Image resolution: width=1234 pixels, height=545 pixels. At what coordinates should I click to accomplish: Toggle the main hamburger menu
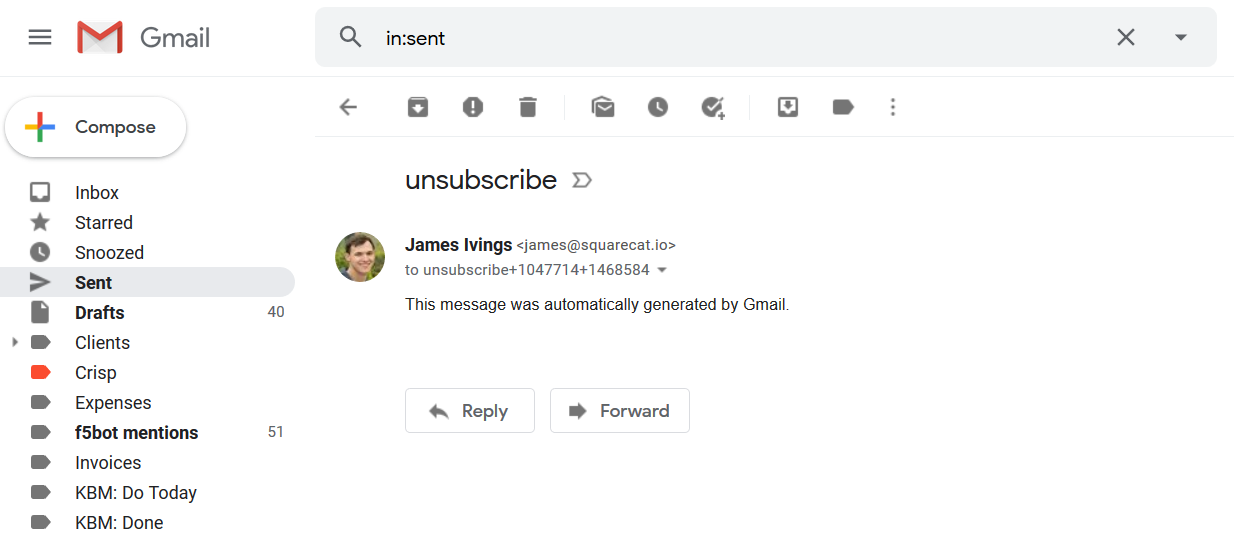(40, 38)
